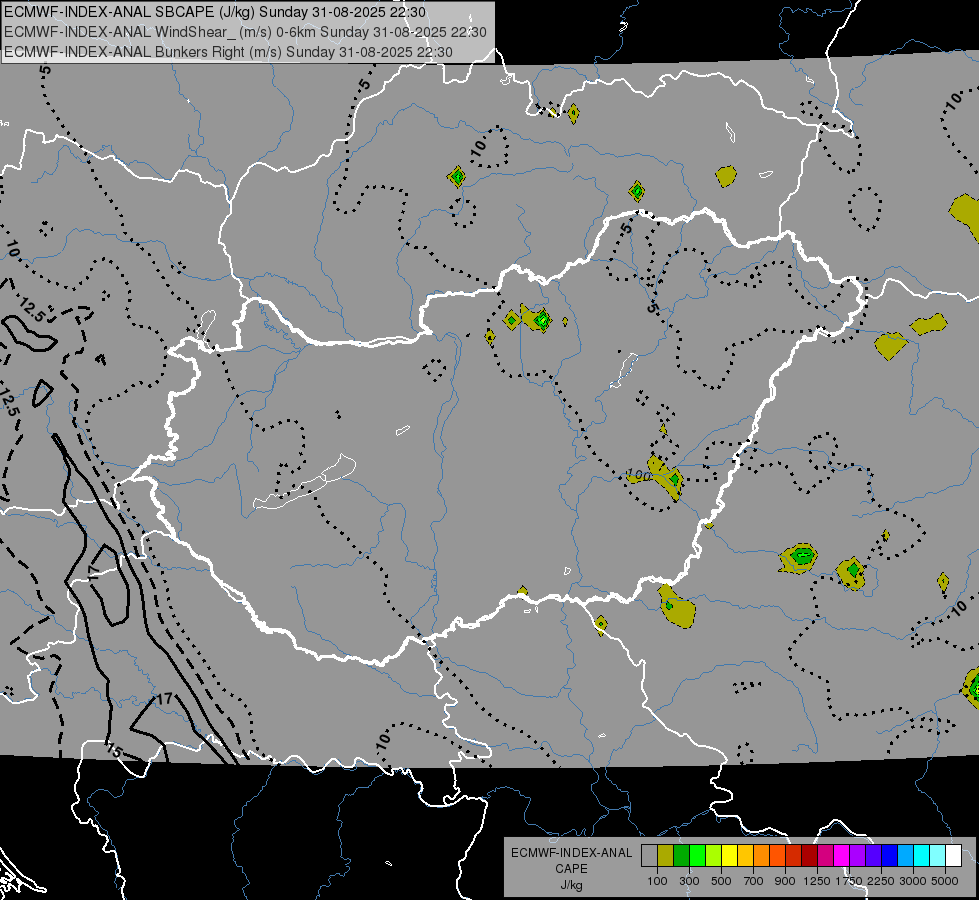This screenshot has width=979, height=900.
Task: Pick the dark red legend swatch
Action: click(x=810, y=856)
